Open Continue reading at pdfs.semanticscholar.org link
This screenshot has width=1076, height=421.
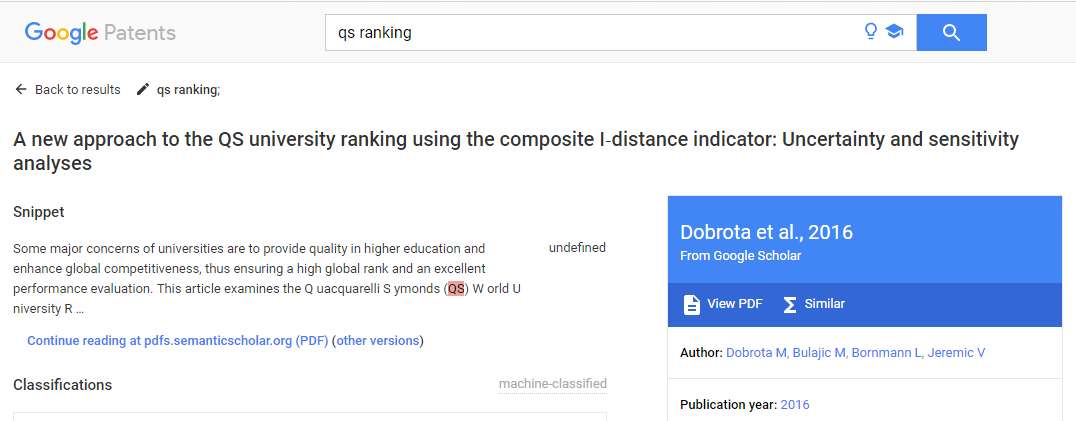(x=178, y=341)
